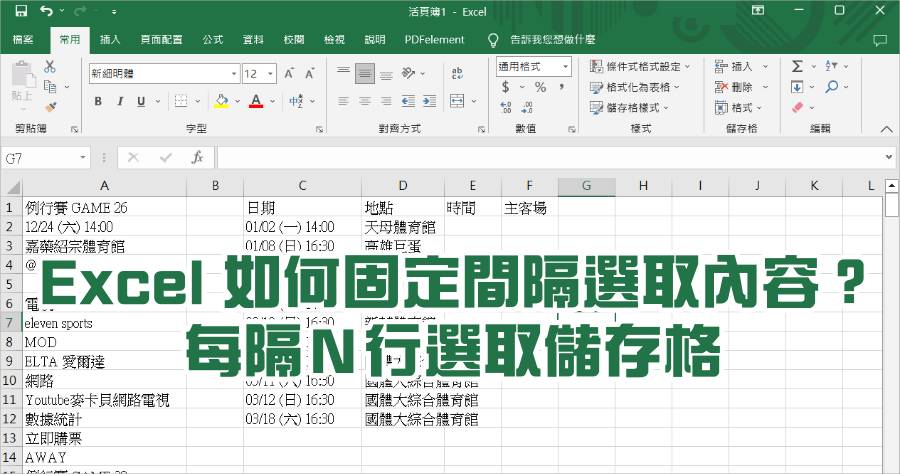Open 儲存格樣式 cell styles
This screenshot has width=900, height=474.
629,107
